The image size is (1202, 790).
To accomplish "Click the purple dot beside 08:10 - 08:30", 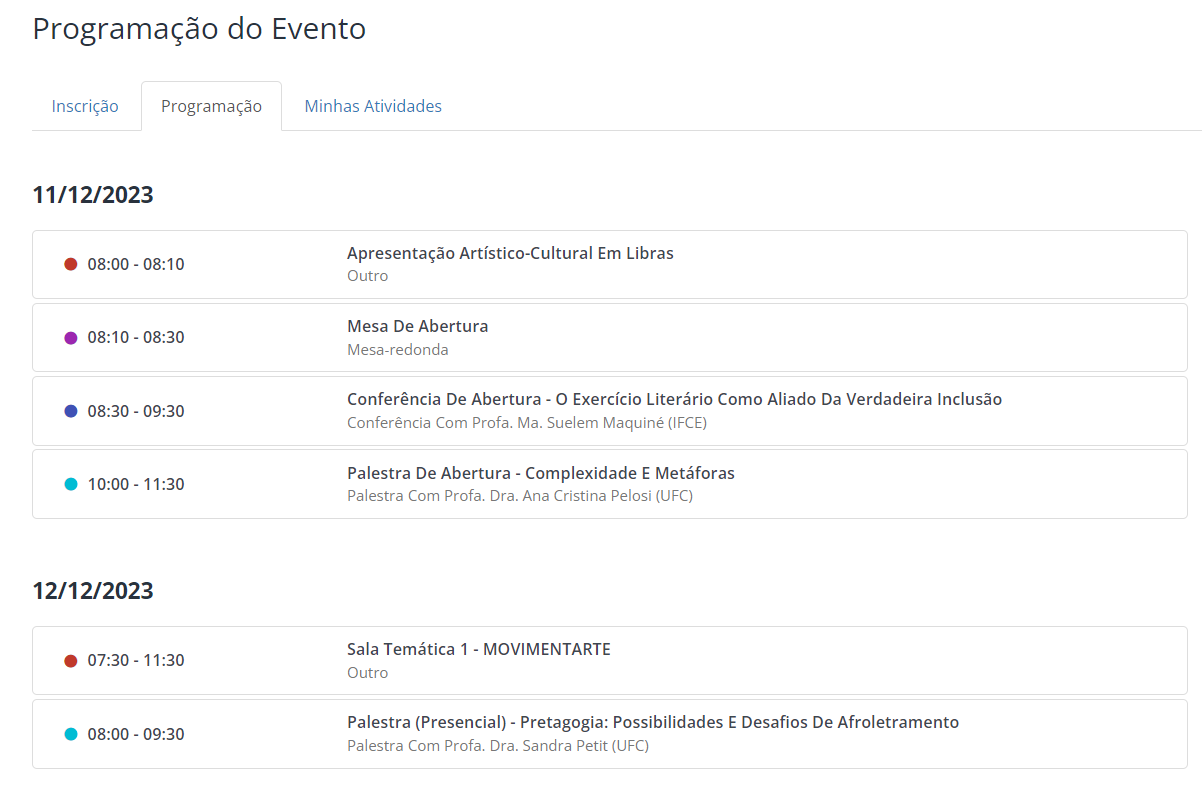I will click(71, 338).
